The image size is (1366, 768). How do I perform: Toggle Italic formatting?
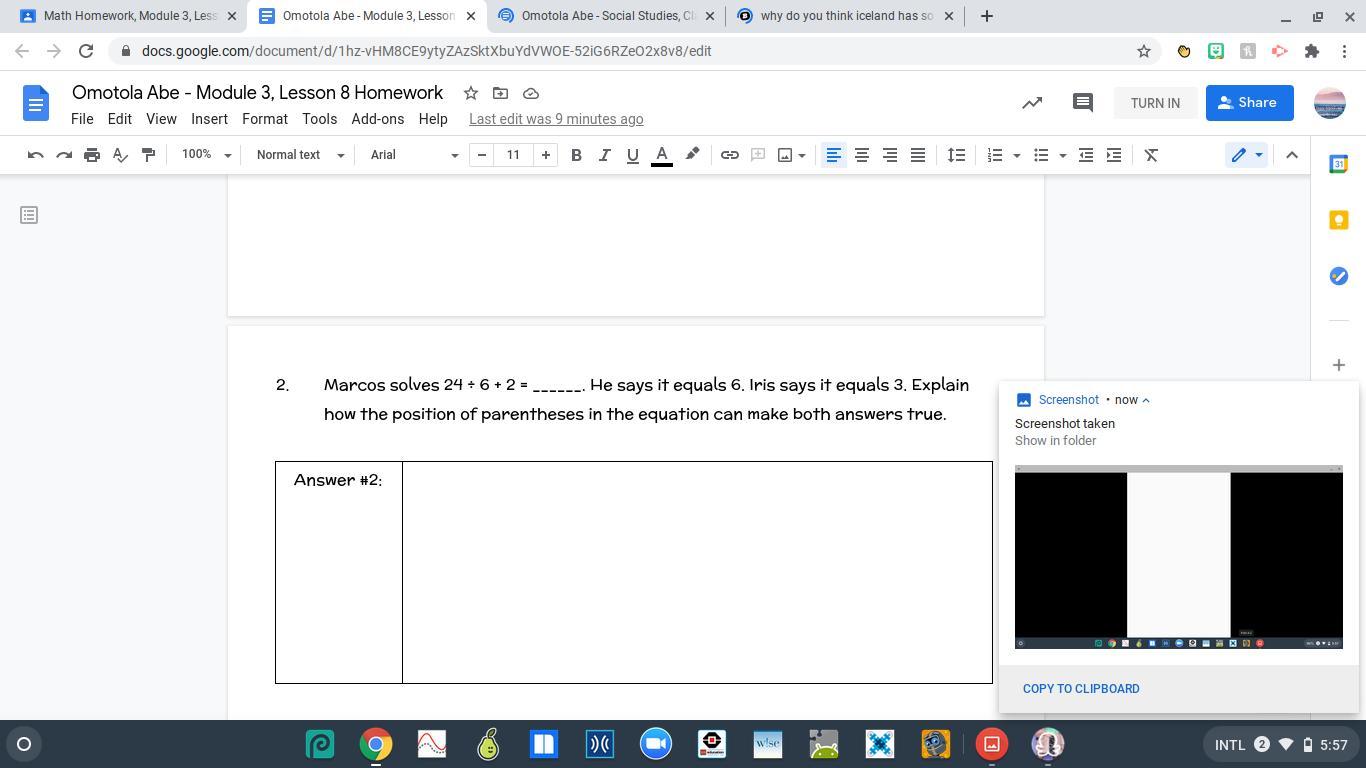click(x=604, y=155)
